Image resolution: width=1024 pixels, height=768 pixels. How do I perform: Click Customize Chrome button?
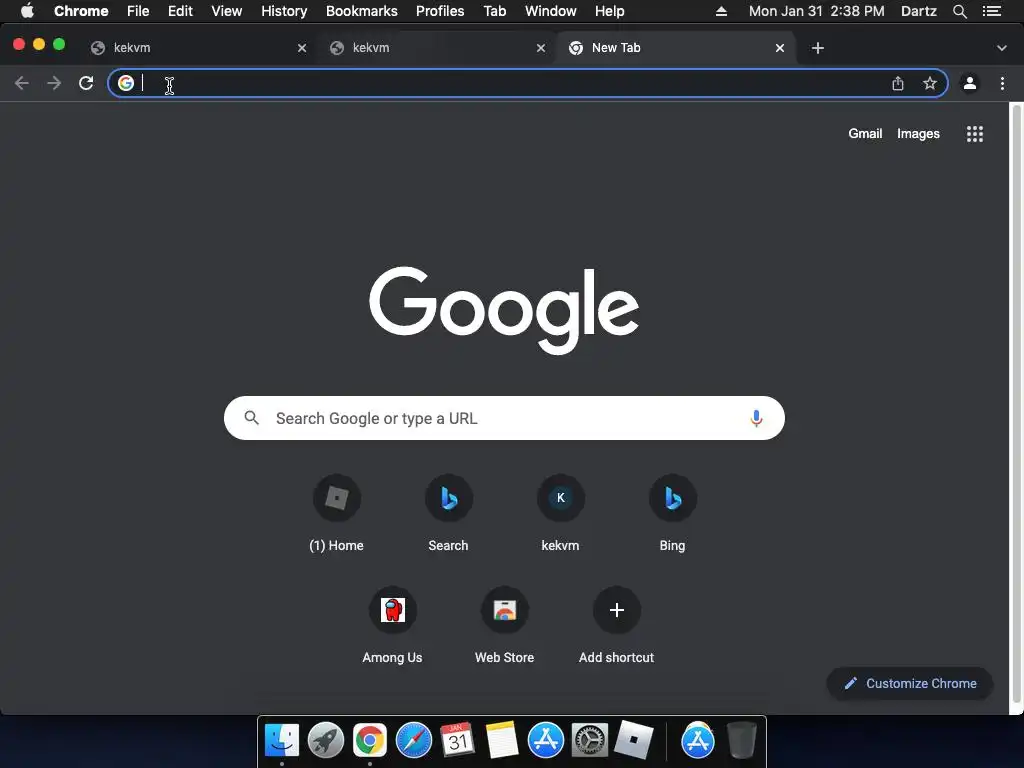tap(910, 683)
